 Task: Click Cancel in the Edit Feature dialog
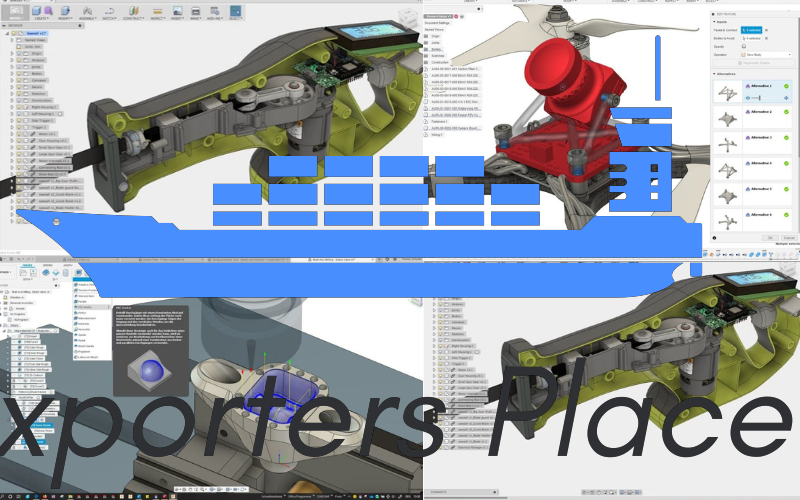point(789,238)
